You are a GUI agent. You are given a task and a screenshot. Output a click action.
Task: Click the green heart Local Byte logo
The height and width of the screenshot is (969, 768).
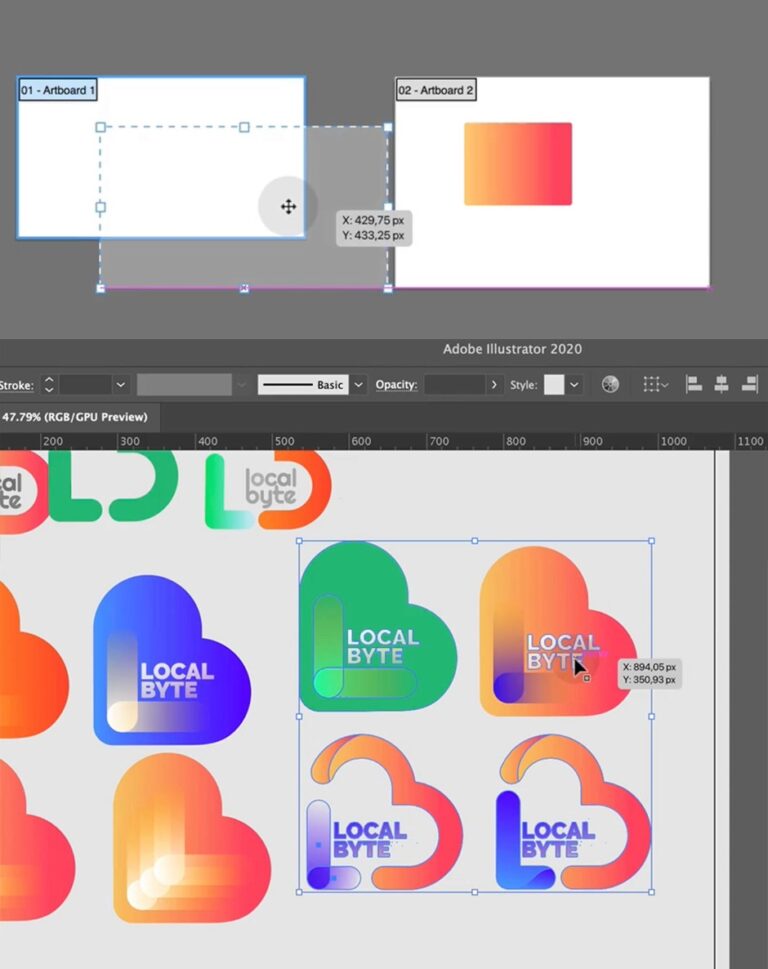(378, 626)
